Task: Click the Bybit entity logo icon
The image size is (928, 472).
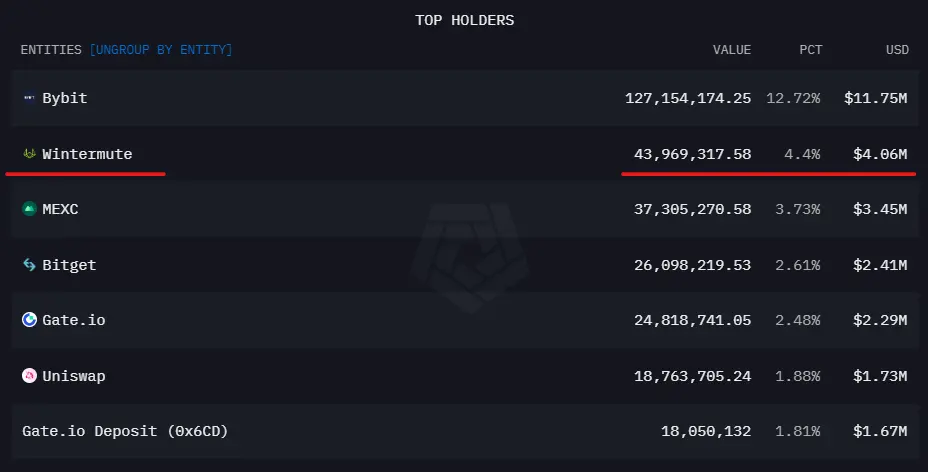Action: point(29,98)
